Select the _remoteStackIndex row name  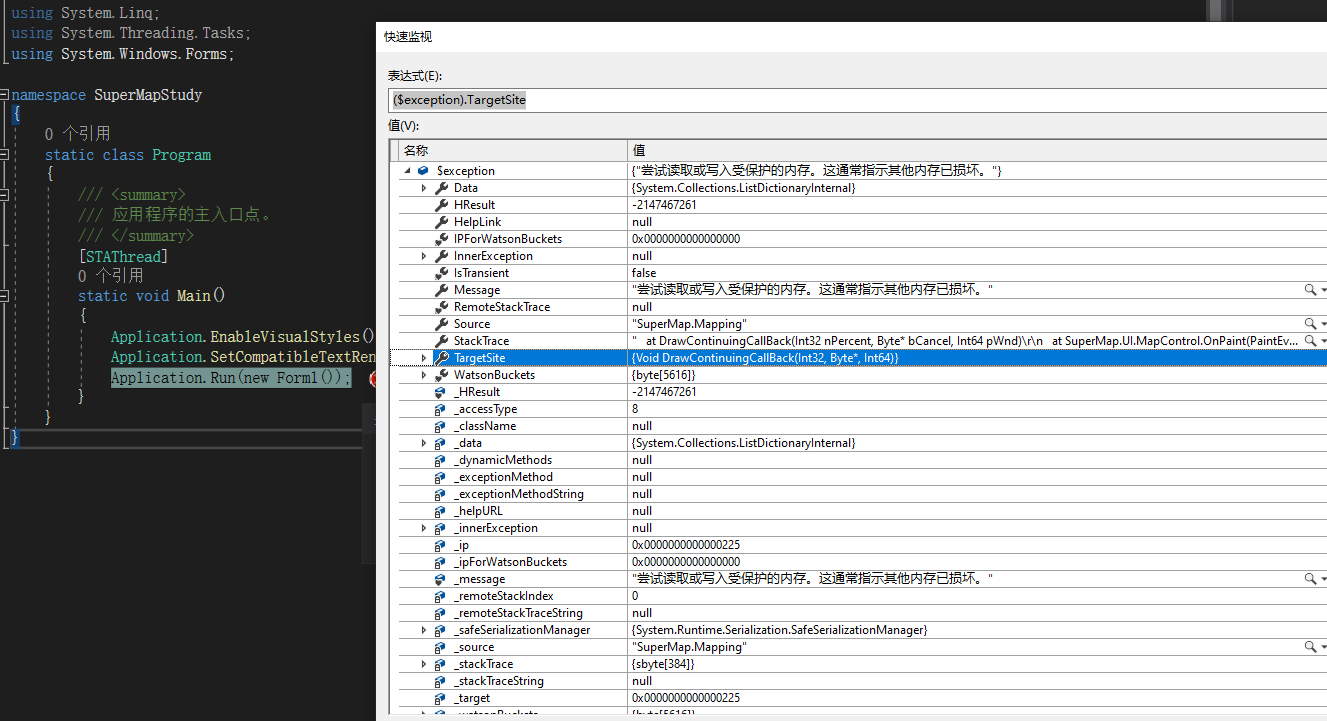tap(504, 596)
